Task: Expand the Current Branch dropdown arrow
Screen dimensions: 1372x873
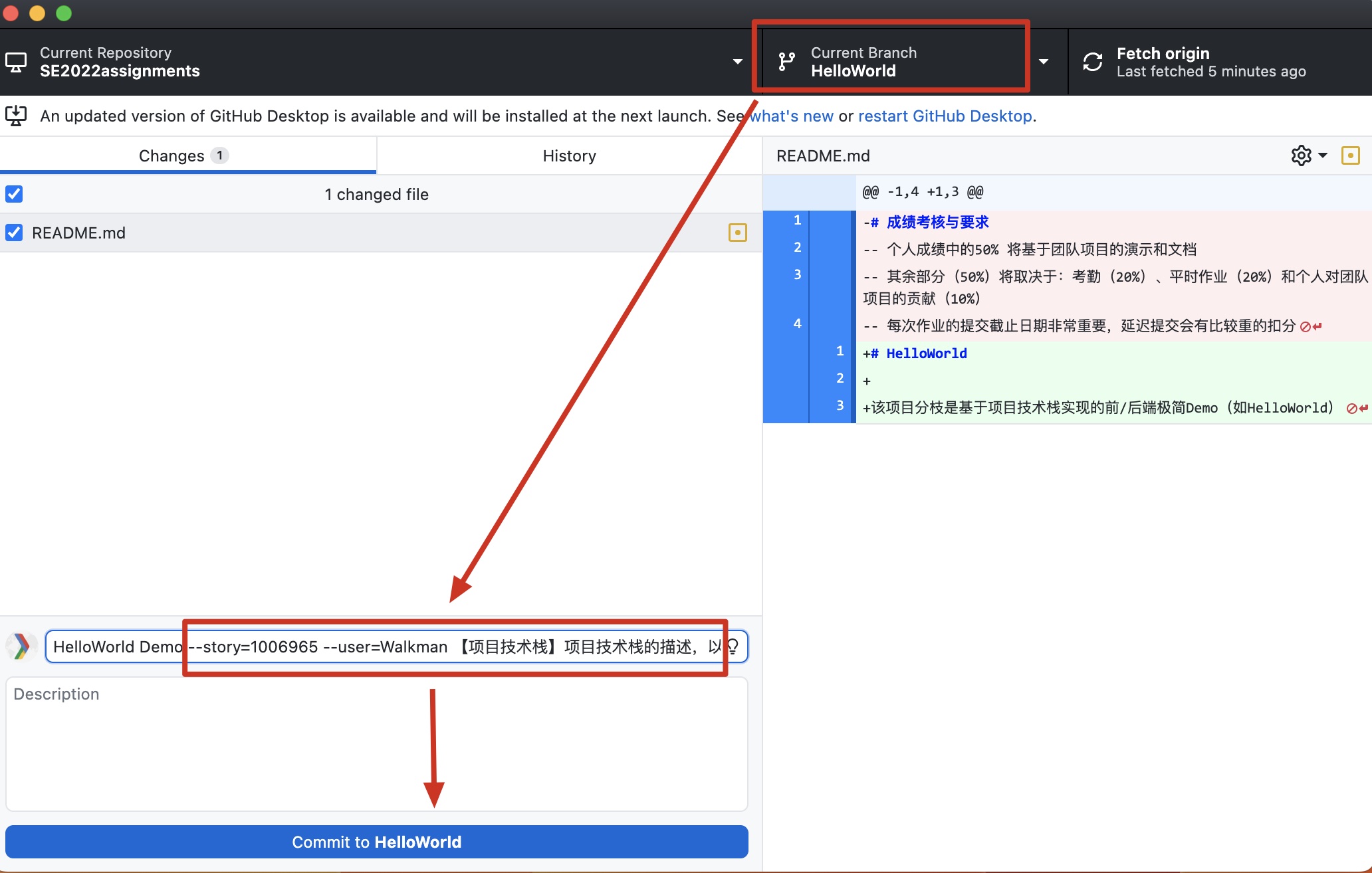Action: [x=1044, y=62]
